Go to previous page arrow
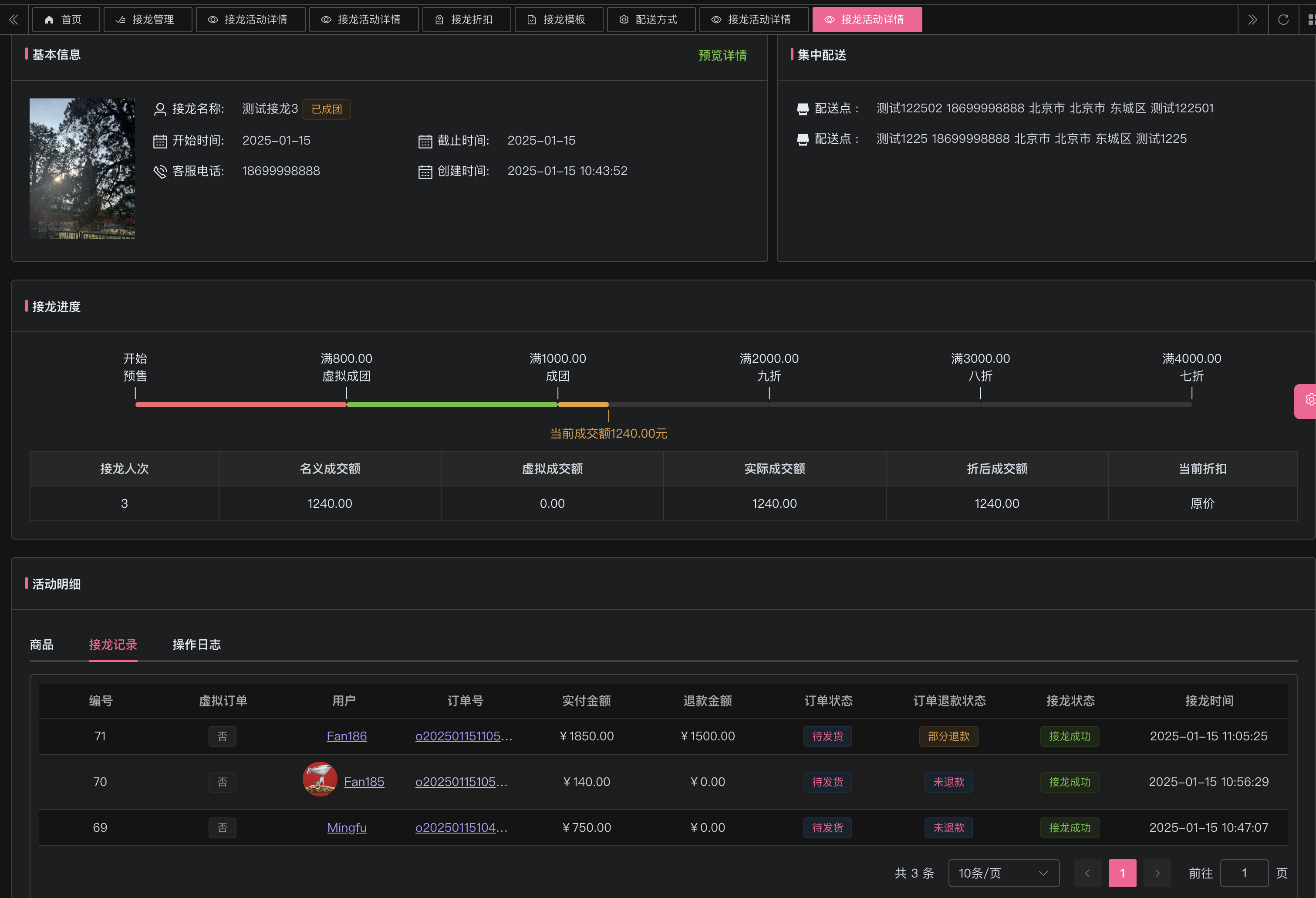 click(1087, 873)
